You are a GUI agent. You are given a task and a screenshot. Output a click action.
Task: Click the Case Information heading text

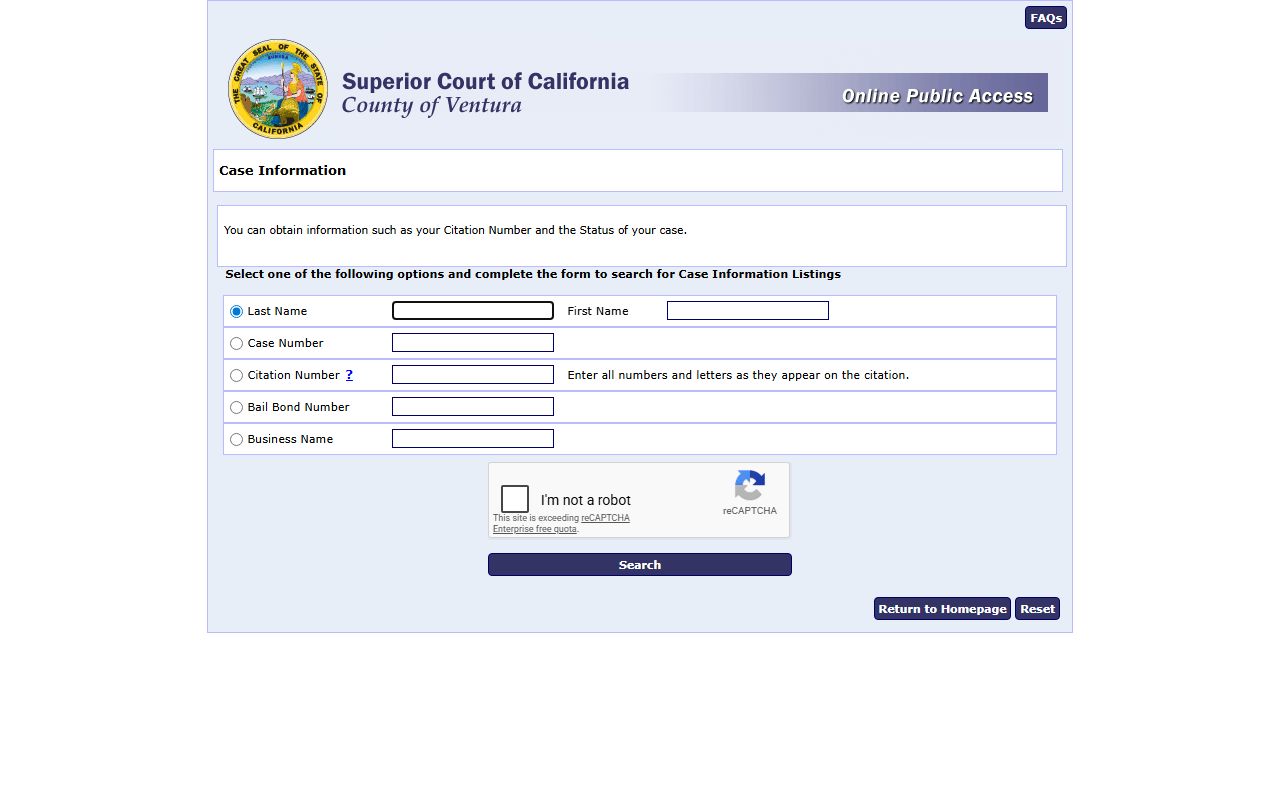tap(283, 171)
